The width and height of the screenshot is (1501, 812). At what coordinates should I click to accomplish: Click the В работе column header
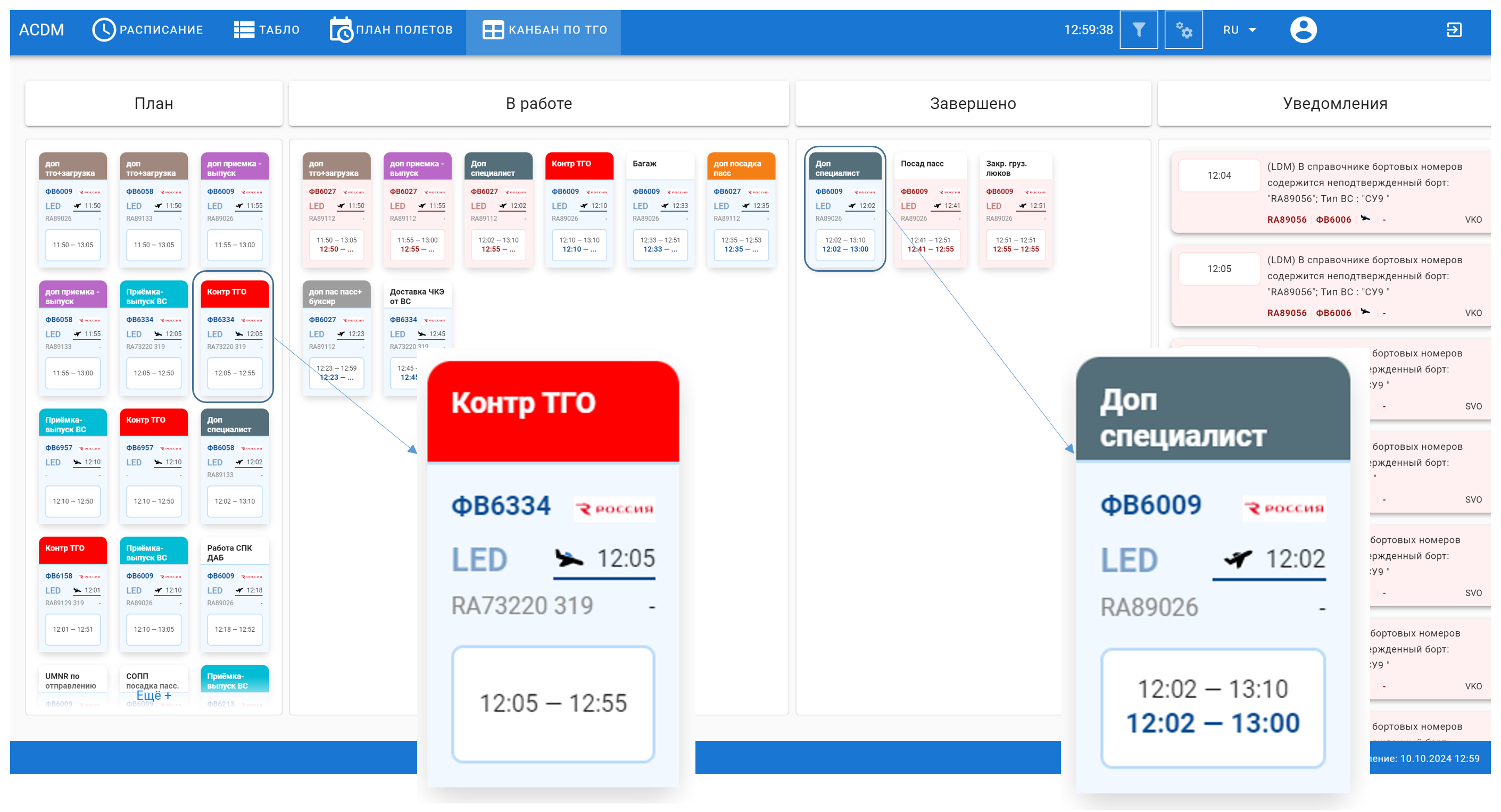click(538, 103)
